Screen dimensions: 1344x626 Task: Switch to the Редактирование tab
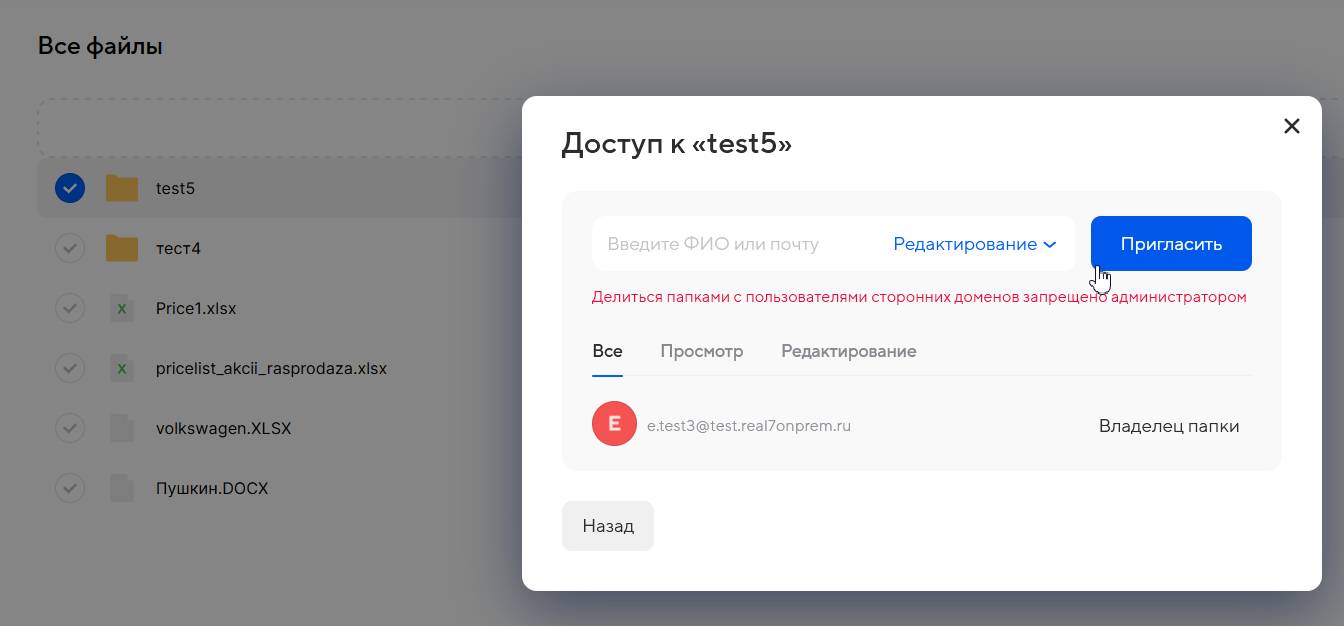pos(848,351)
